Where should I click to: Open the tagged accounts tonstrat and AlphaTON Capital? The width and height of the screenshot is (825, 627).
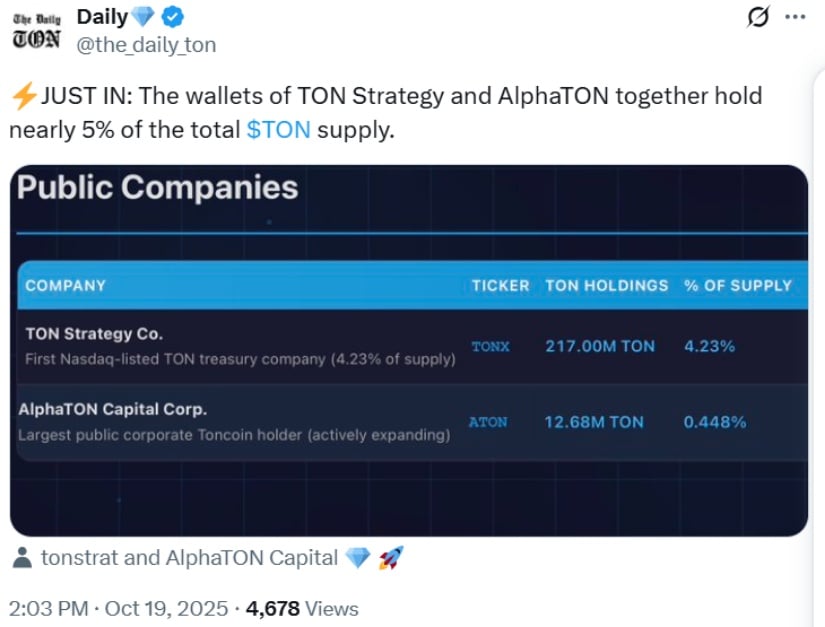click(190, 558)
